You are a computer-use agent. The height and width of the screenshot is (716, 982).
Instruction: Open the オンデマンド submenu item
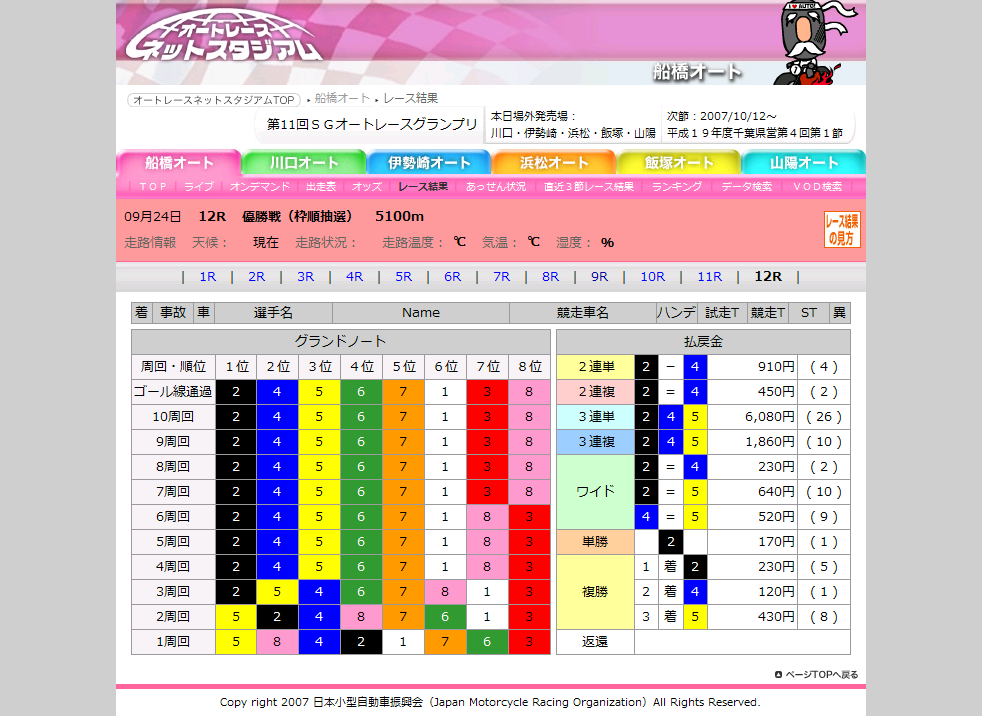pyautogui.click(x=260, y=187)
